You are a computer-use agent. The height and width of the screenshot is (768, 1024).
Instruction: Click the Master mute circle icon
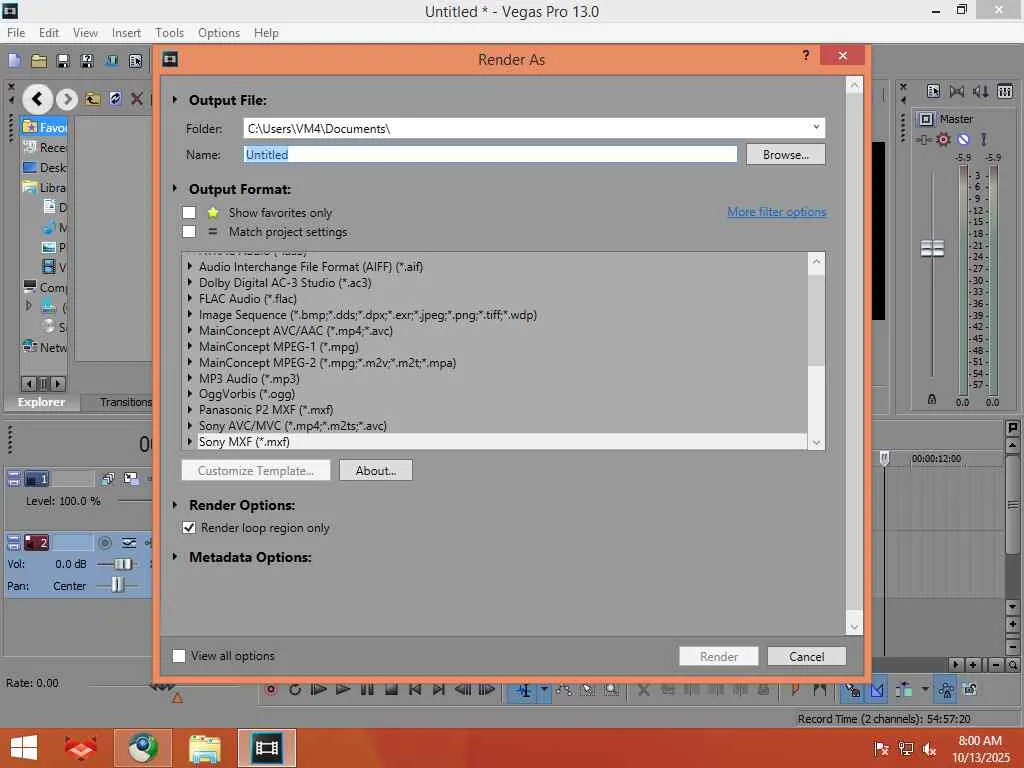pos(963,139)
